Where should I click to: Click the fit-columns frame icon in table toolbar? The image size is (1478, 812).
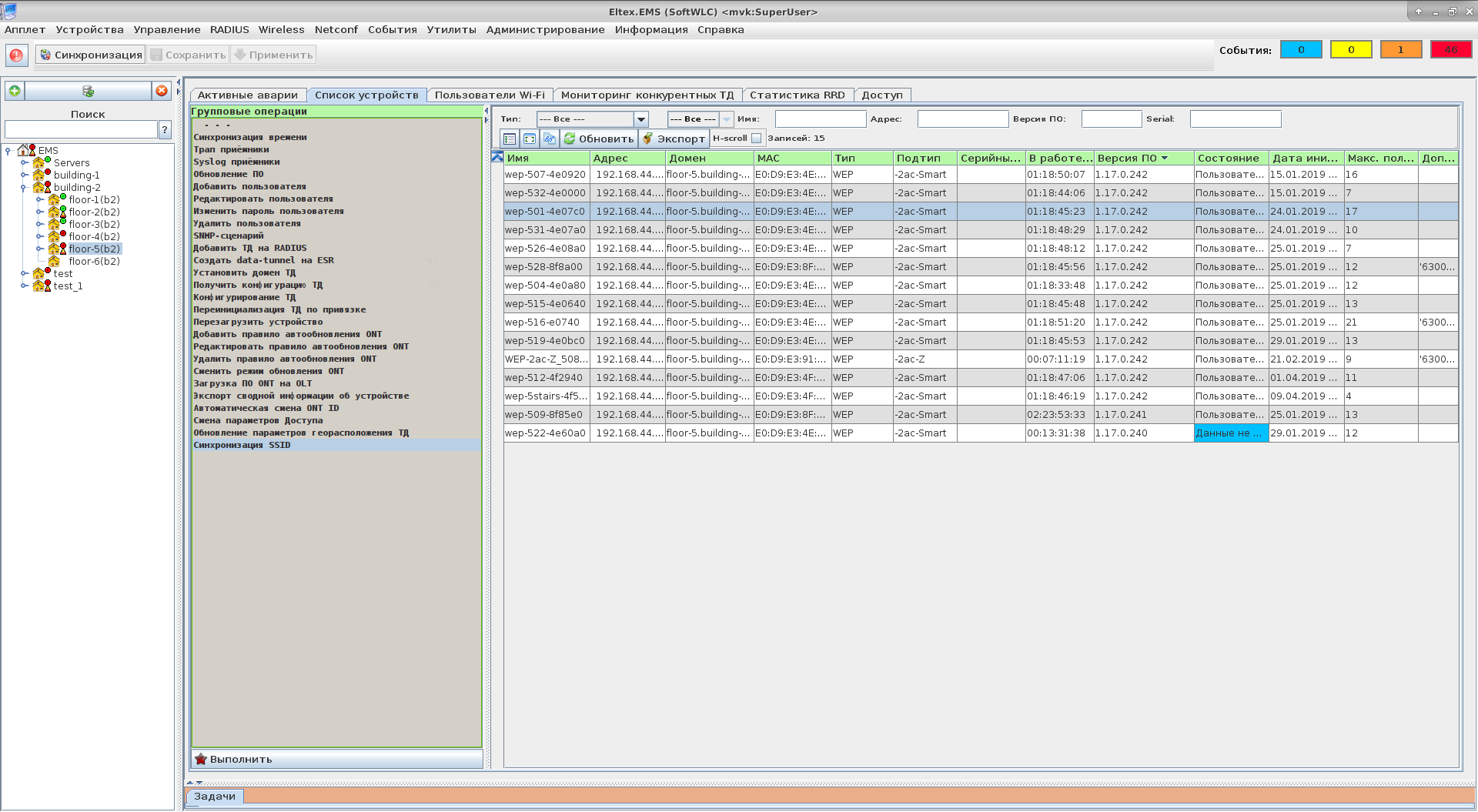click(530, 139)
